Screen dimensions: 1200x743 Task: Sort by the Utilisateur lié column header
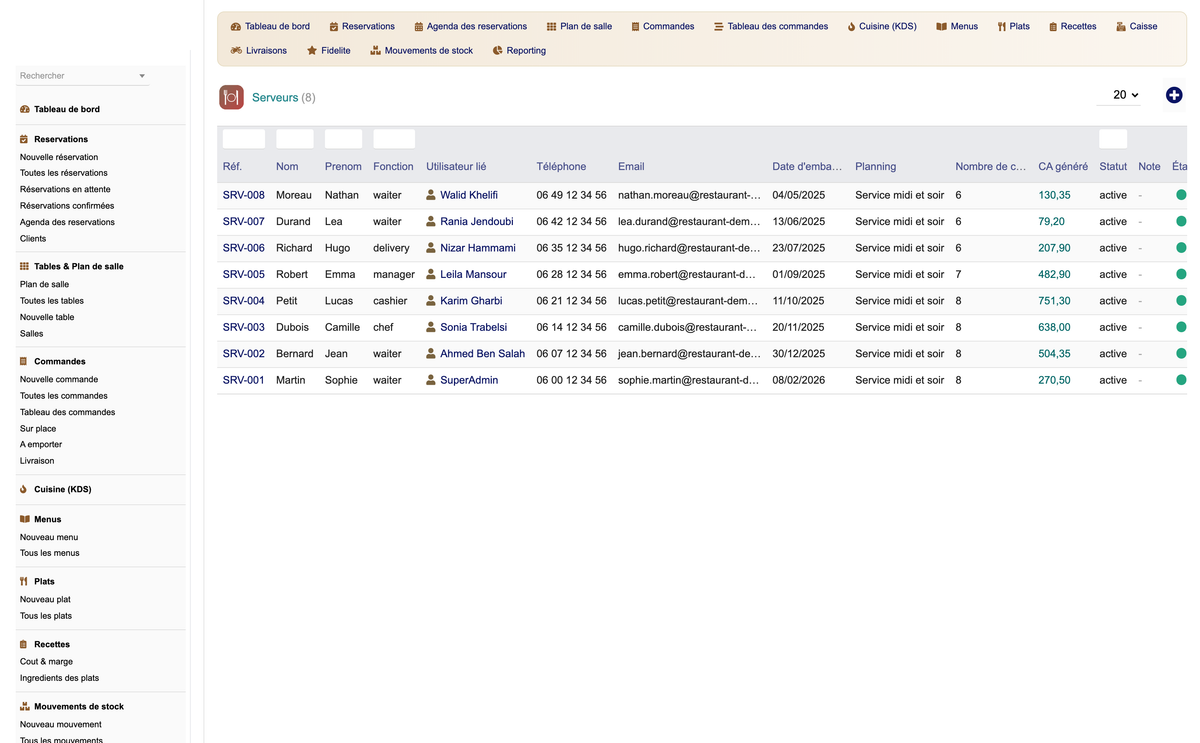pos(456,167)
